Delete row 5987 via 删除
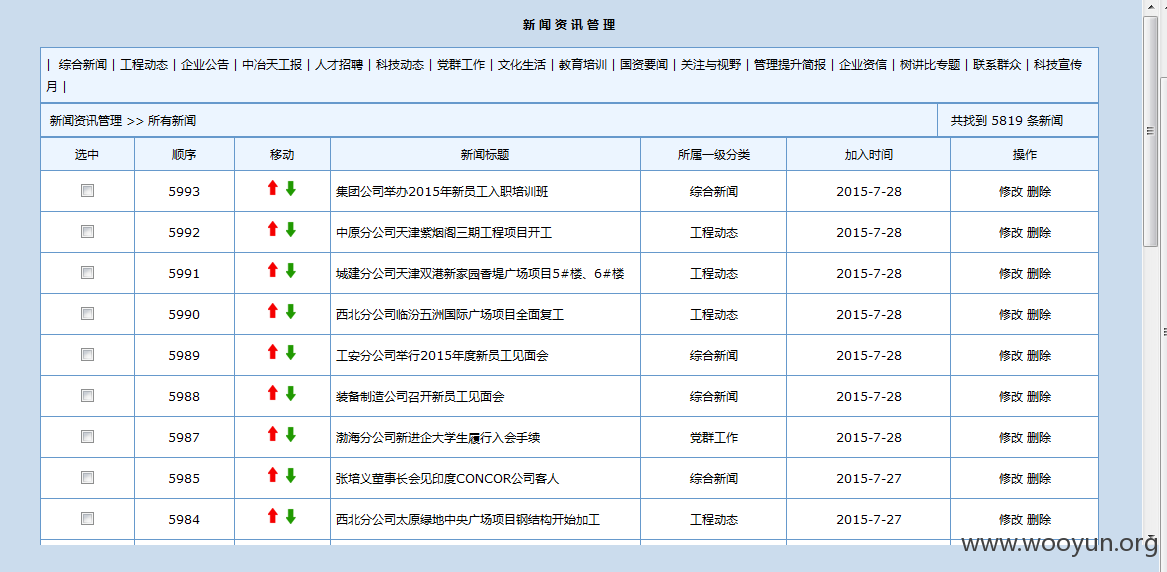 pos(1039,437)
